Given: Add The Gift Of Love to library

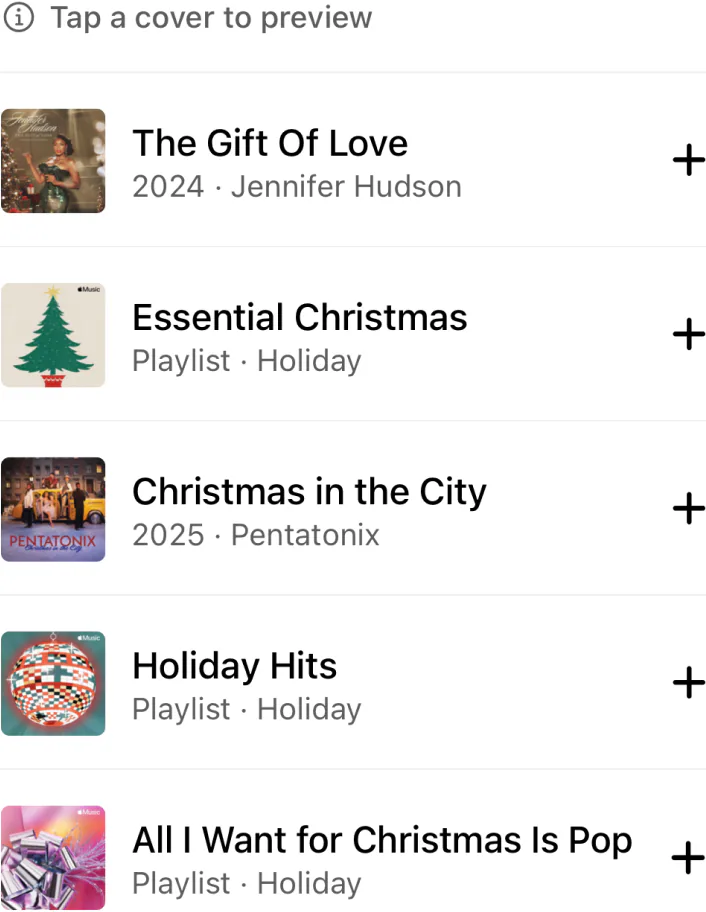Looking at the screenshot, I should pyautogui.click(x=688, y=161).
